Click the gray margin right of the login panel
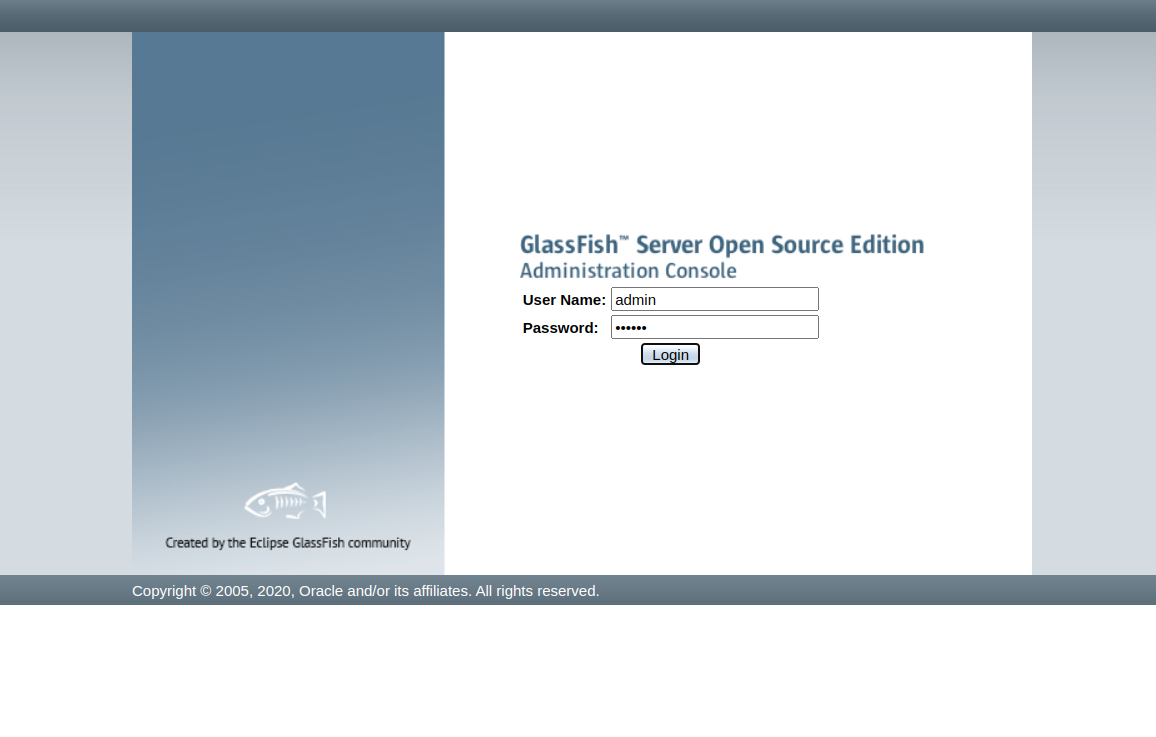Screen dimensions: 1156x737 click(x=1093, y=300)
